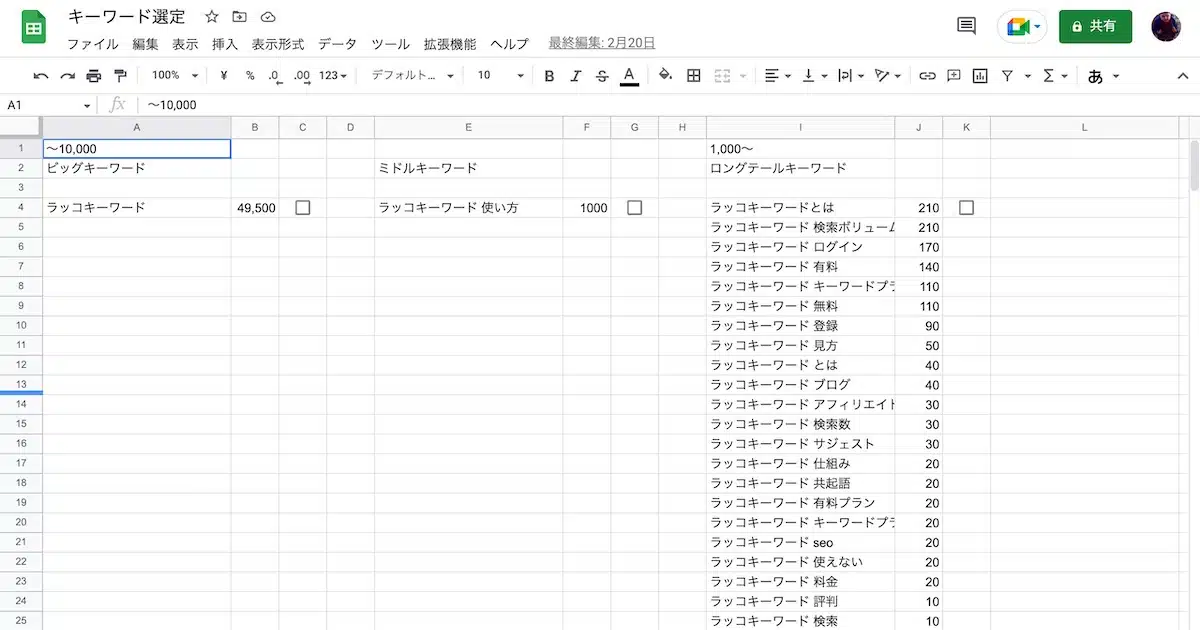The image size is (1200, 630).
Task: Tick the checkbox in row of ラッコキーワードとは
Action: [966, 208]
